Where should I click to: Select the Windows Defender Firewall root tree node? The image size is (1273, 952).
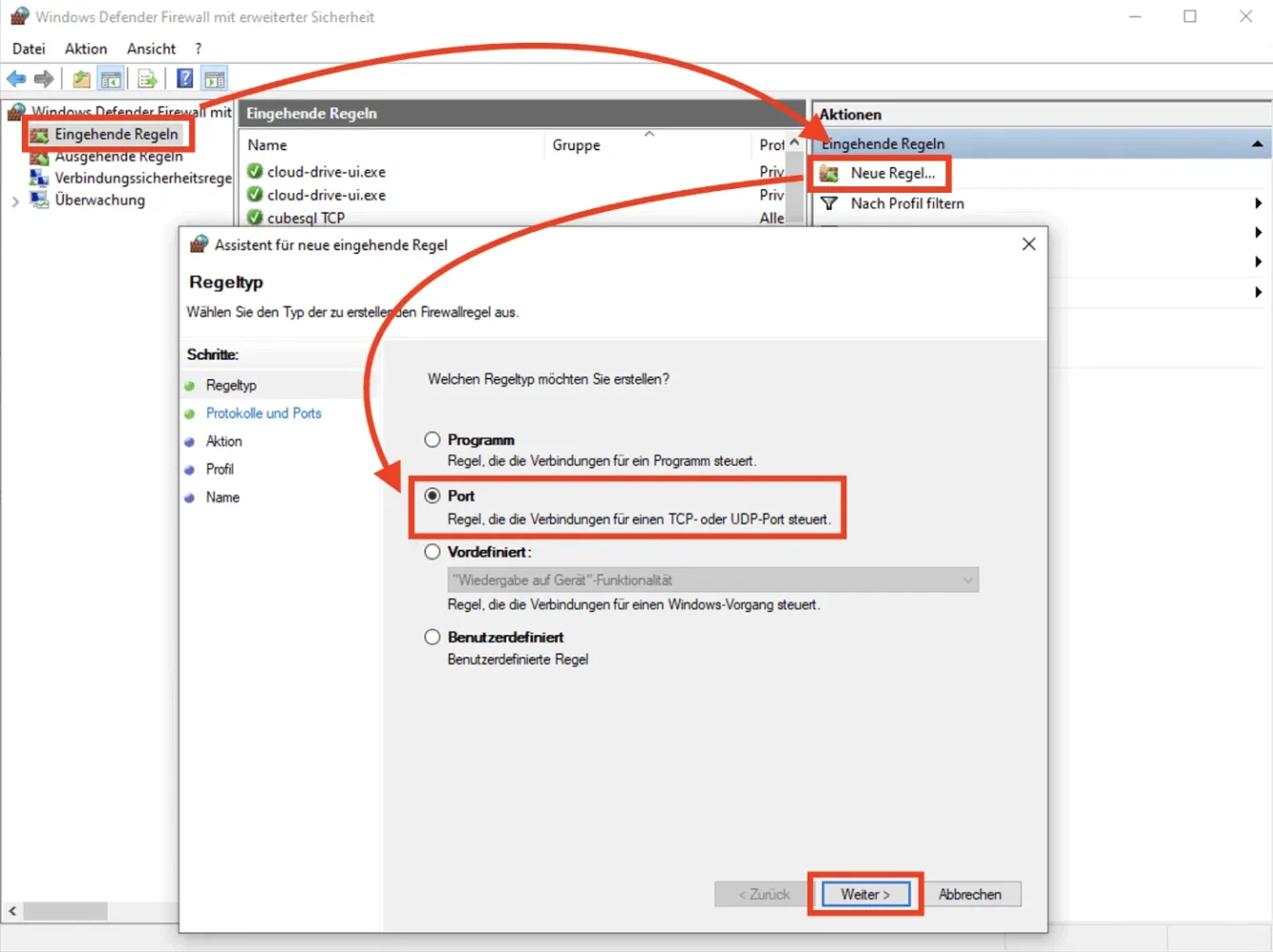(x=132, y=112)
